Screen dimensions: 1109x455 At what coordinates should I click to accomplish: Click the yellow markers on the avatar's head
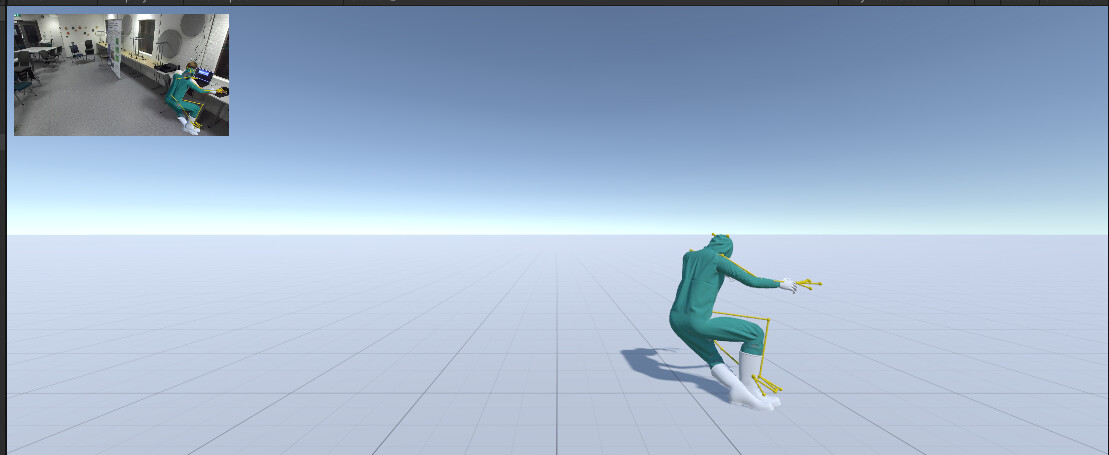[x=720, y=236]
